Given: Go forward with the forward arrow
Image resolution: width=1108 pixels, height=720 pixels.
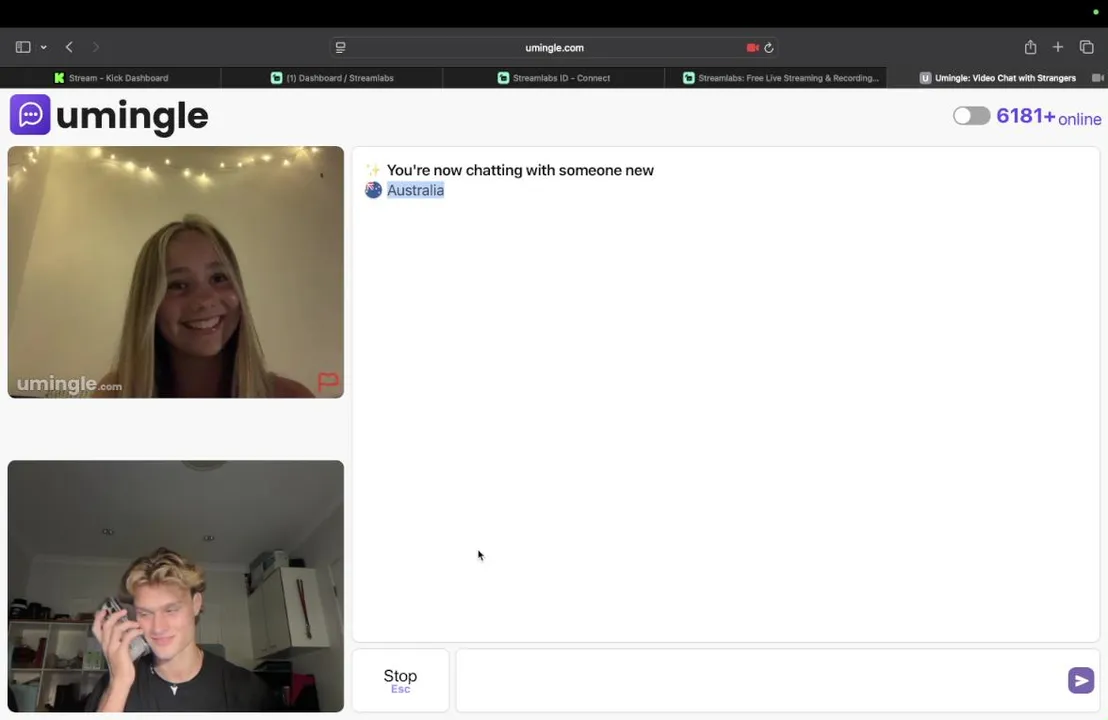Looking at the screenshot, I should point(95,47).
